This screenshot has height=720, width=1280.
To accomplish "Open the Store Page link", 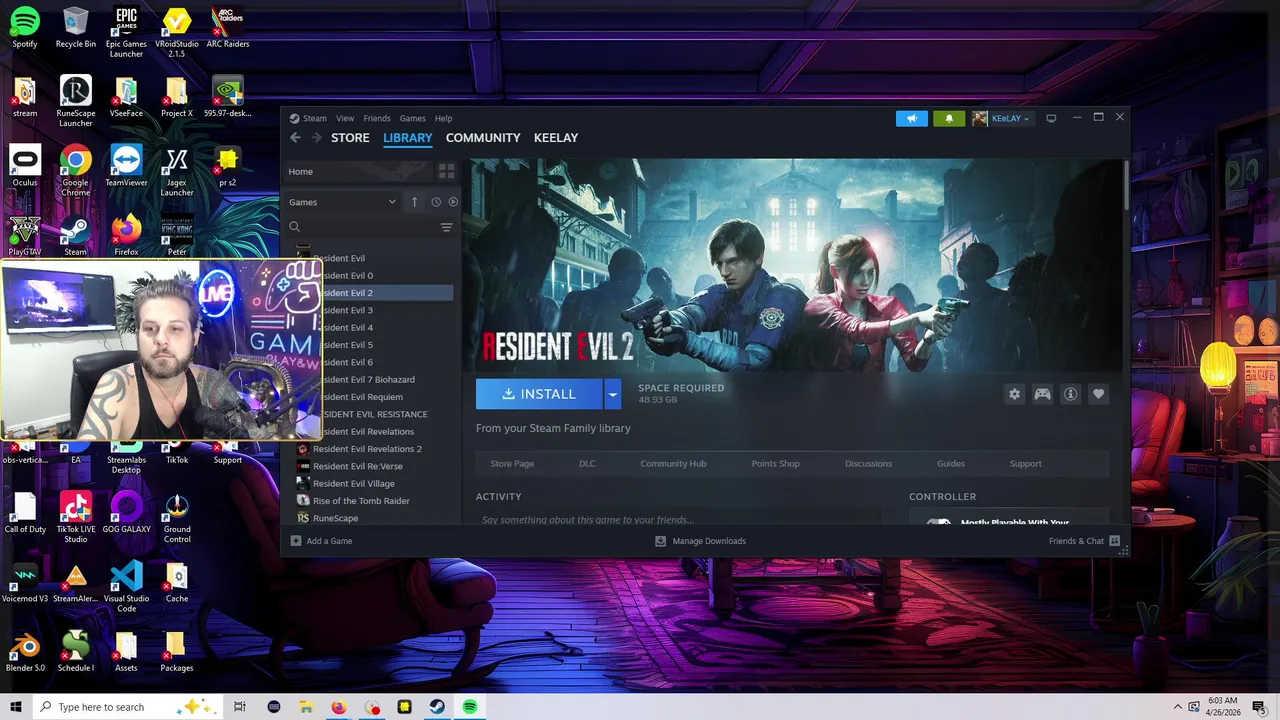I will (x=512, y=464).
